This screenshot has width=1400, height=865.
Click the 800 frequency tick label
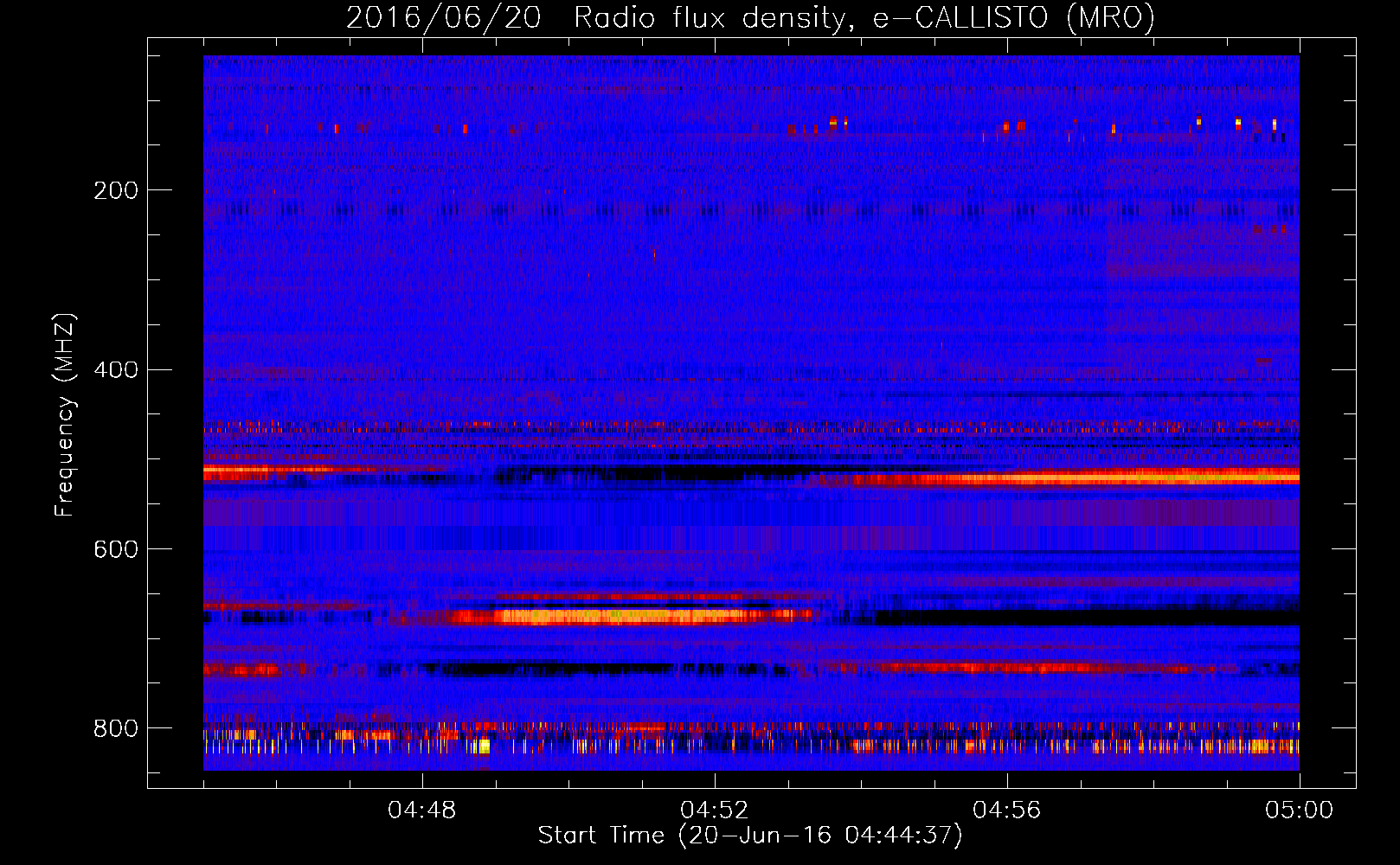(x=115, y=728)
